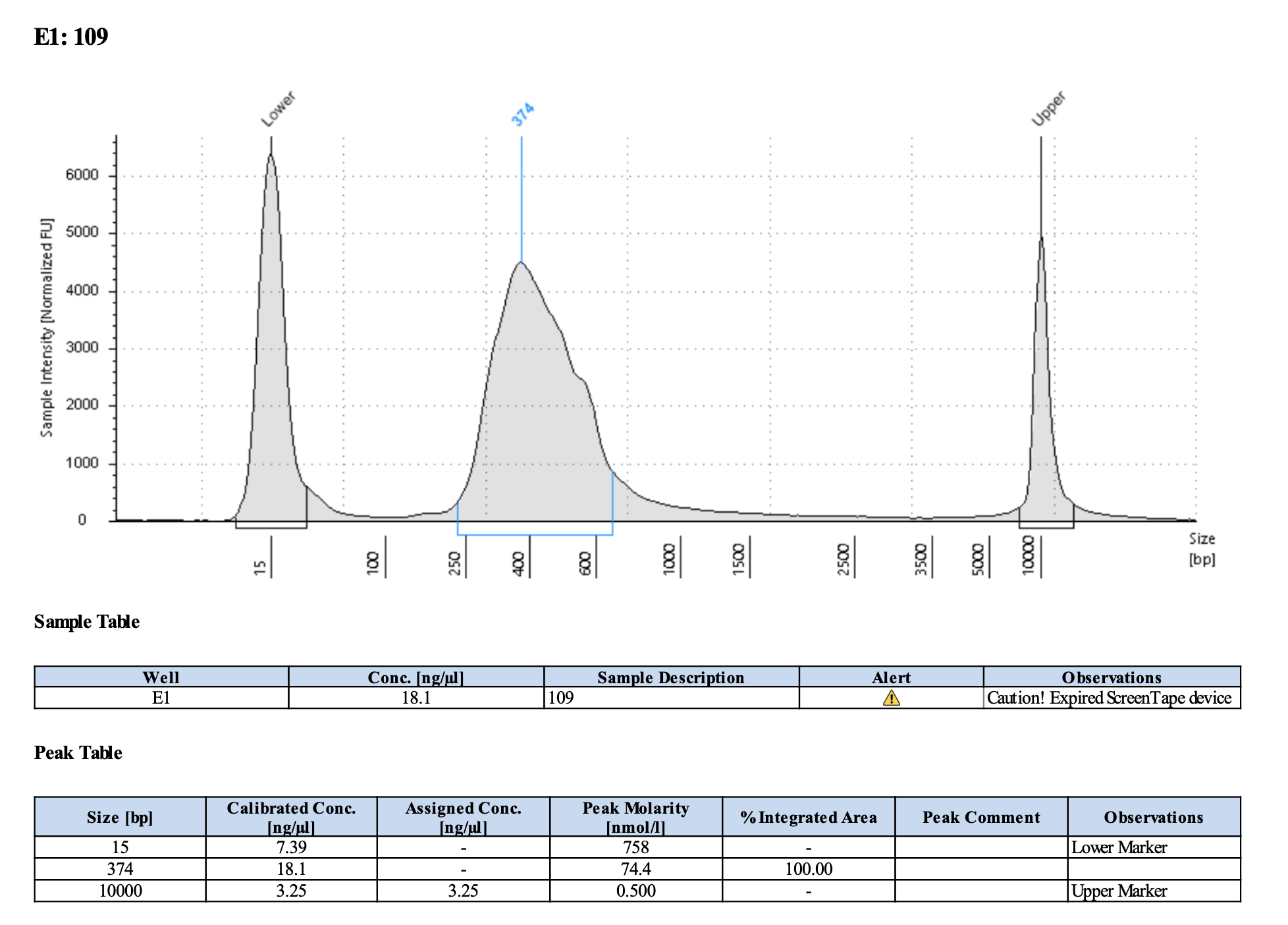Click the blue 374 peak label
The height and width of the screenshot is (925, 1288).
[x=523, y=115]
